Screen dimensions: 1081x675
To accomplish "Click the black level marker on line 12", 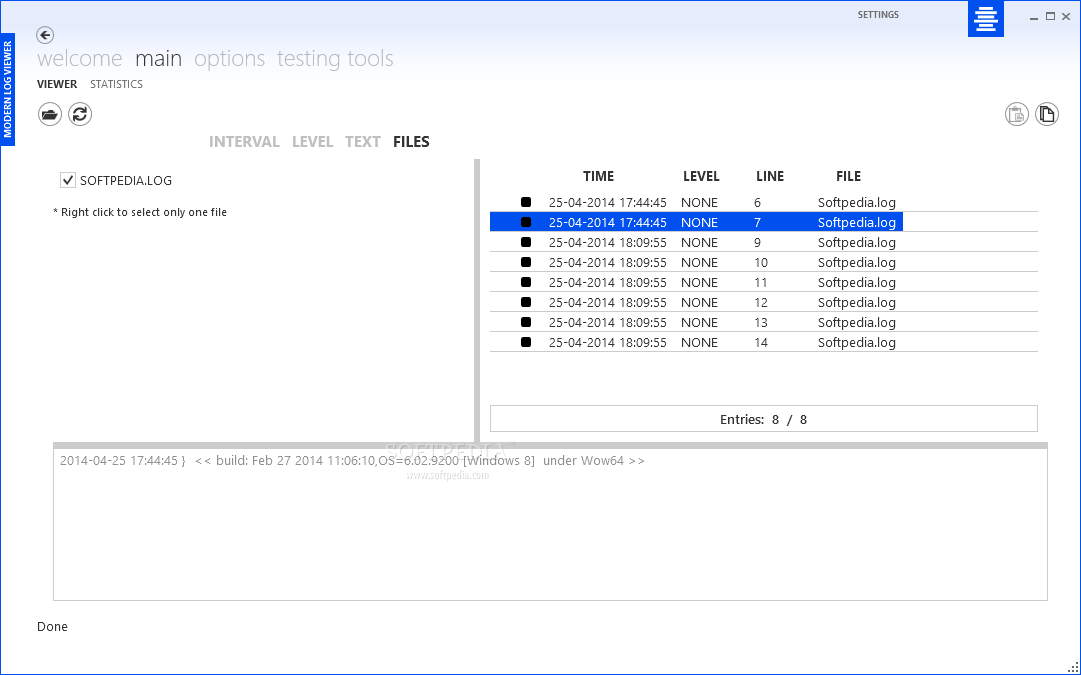I will pyautogui.click(x=526, y=302).
